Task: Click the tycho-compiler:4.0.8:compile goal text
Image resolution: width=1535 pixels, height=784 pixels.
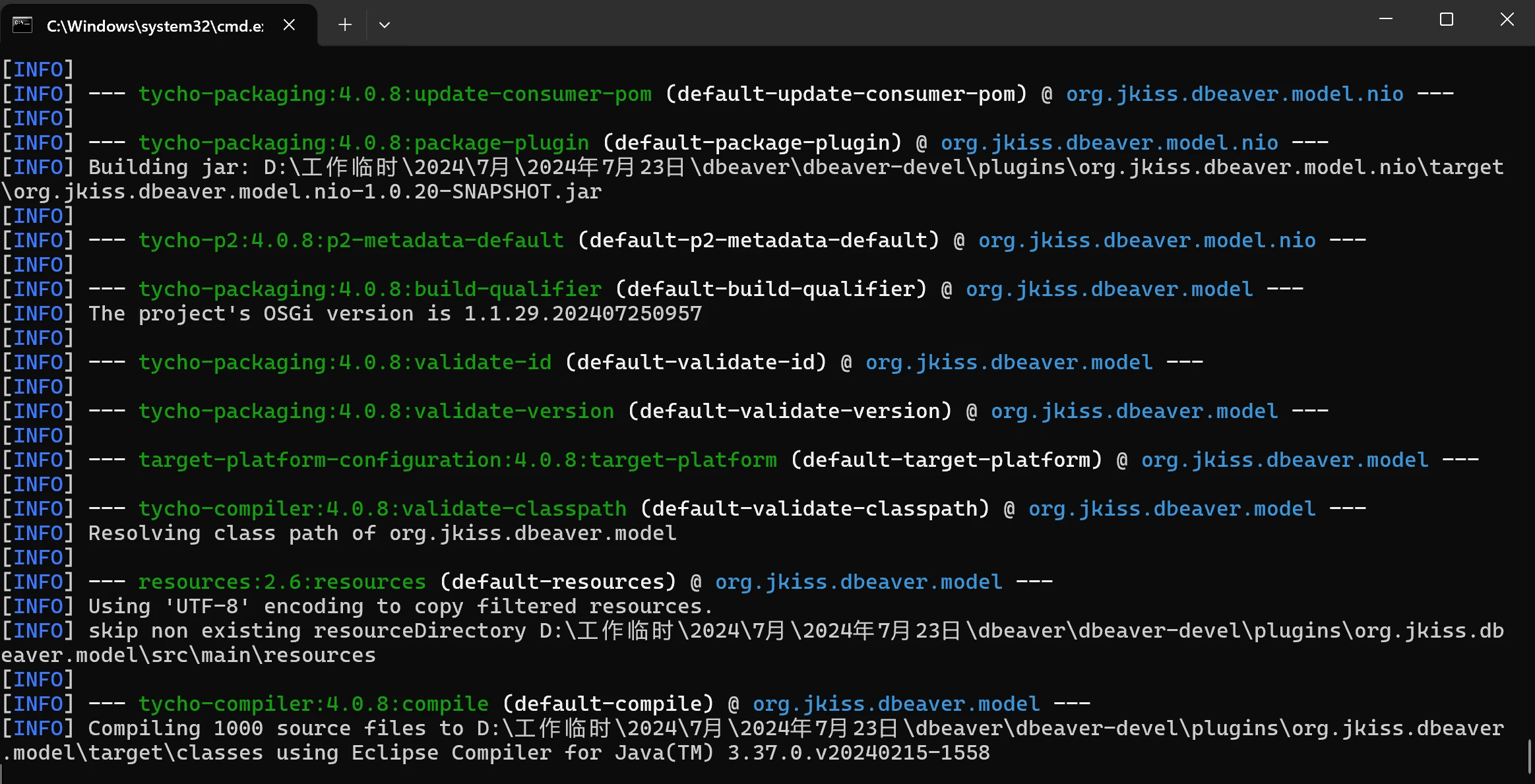Action: [x=313, y=704]
